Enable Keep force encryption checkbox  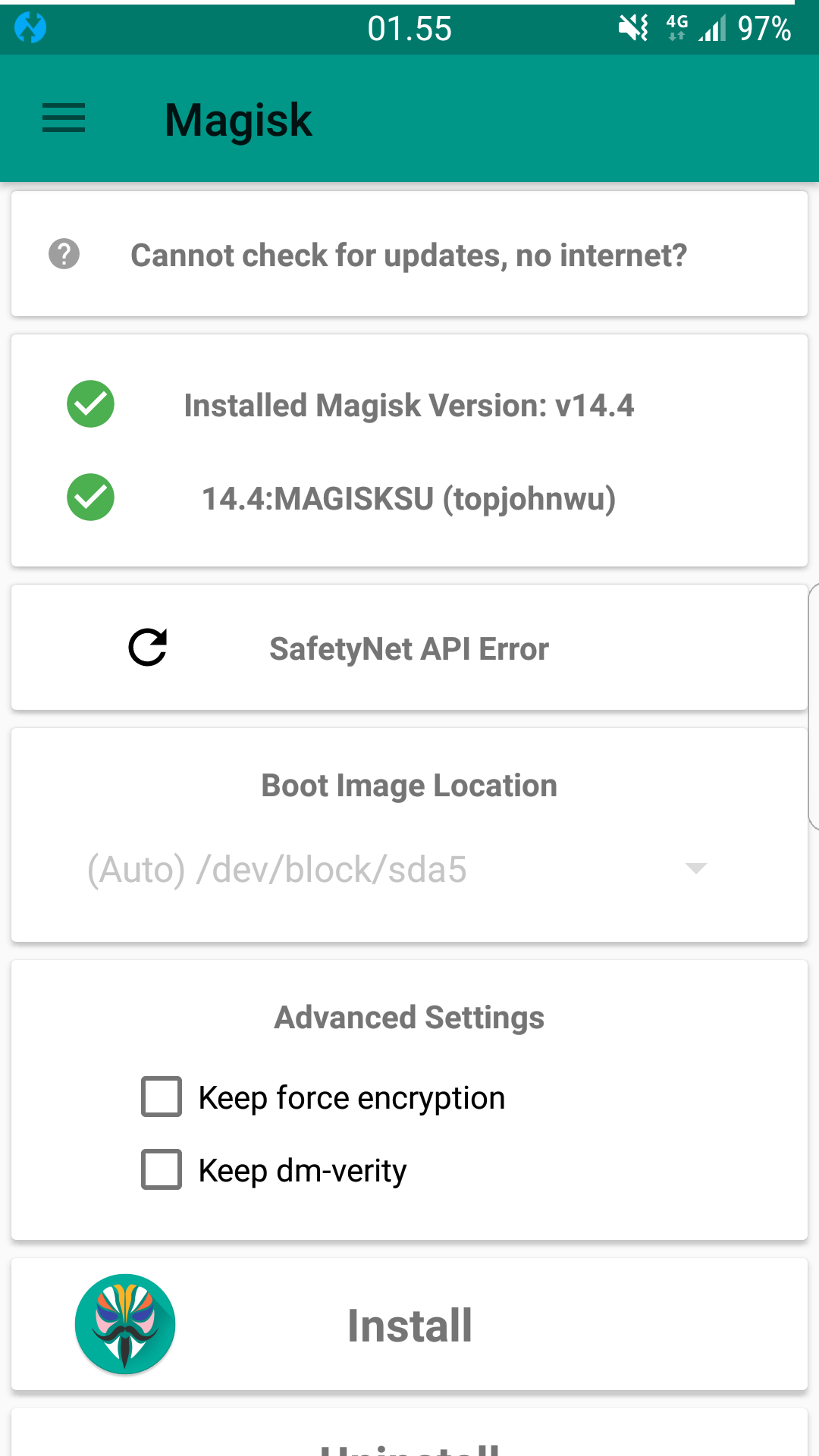[x=162, y=1097]
